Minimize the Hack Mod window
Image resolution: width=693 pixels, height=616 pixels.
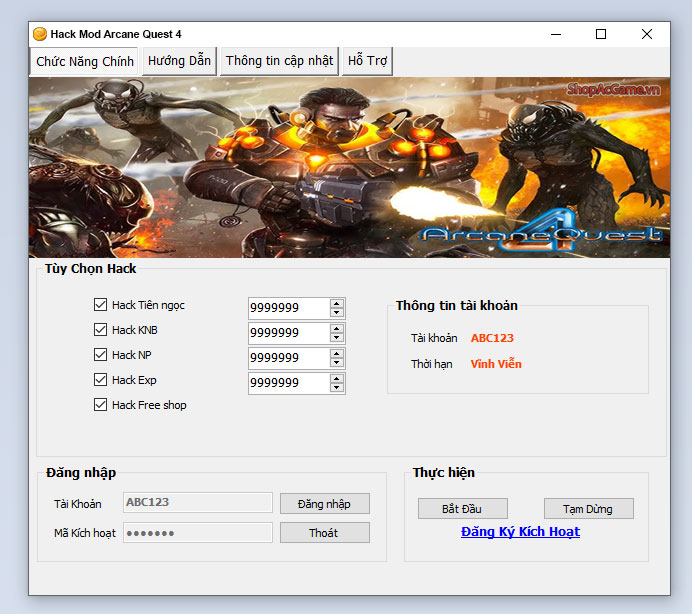pos(556,34)
